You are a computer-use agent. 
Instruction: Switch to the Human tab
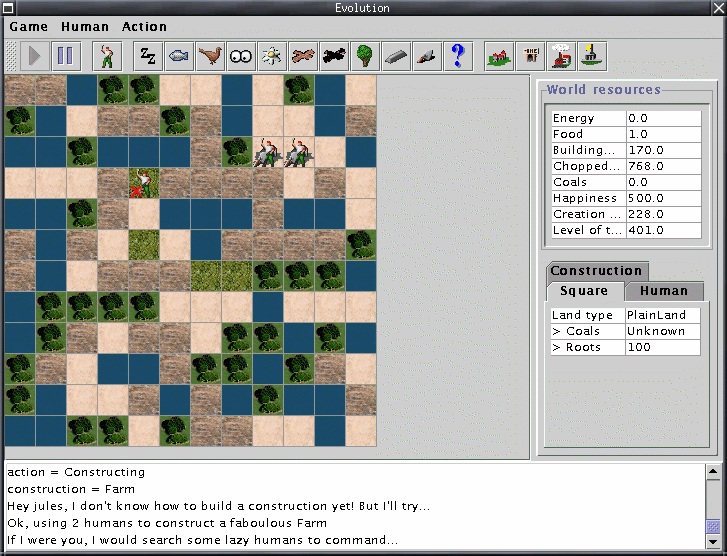pos(664,291)
